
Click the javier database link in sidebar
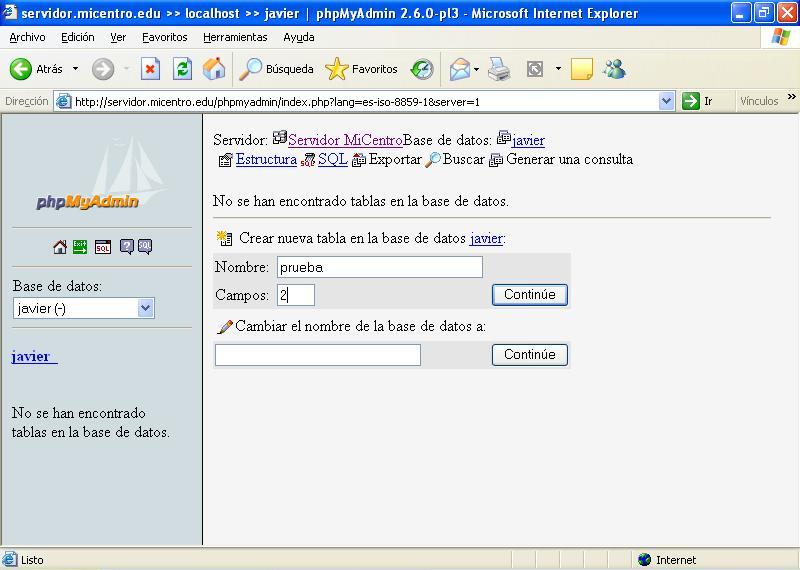tap(31, 357)
